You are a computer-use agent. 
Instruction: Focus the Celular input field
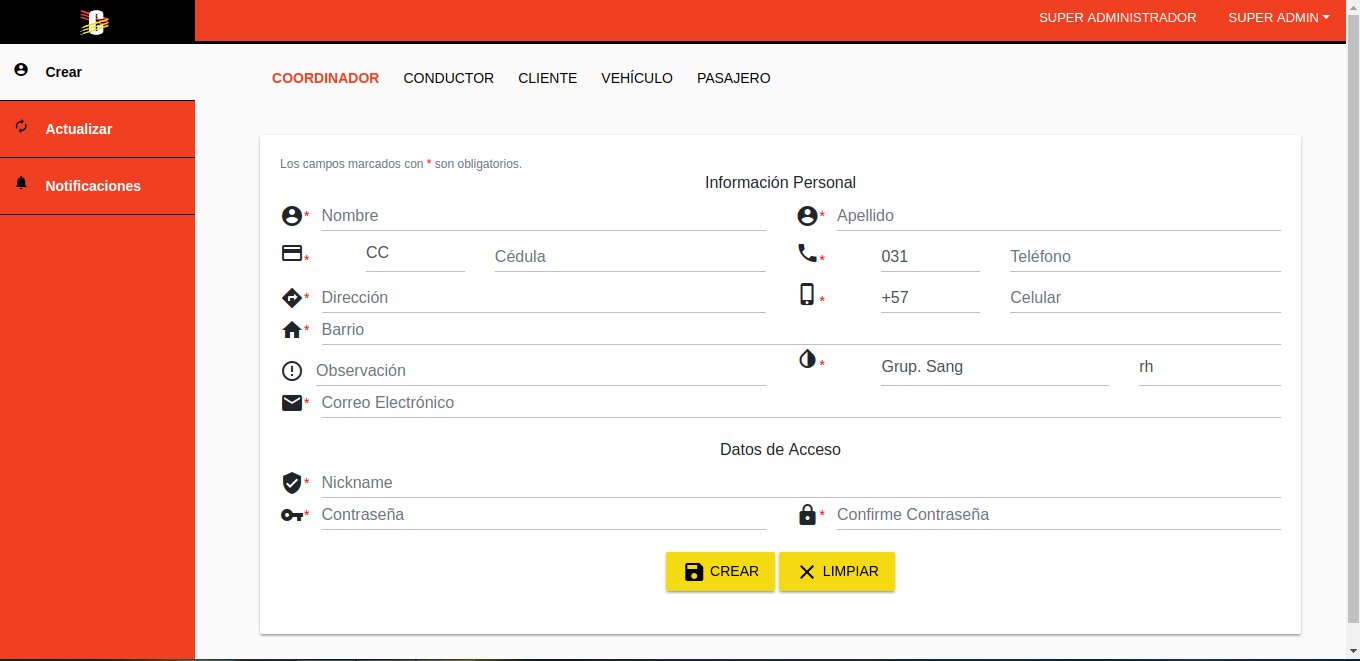[x=1145, y=298]
